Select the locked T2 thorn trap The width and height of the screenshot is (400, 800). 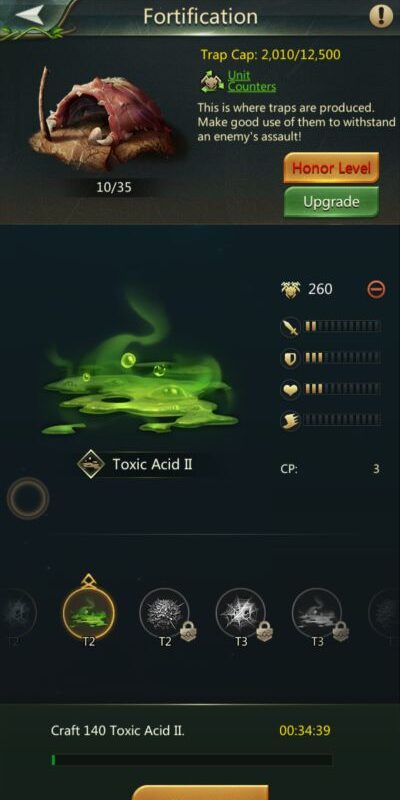pos(165,614)
